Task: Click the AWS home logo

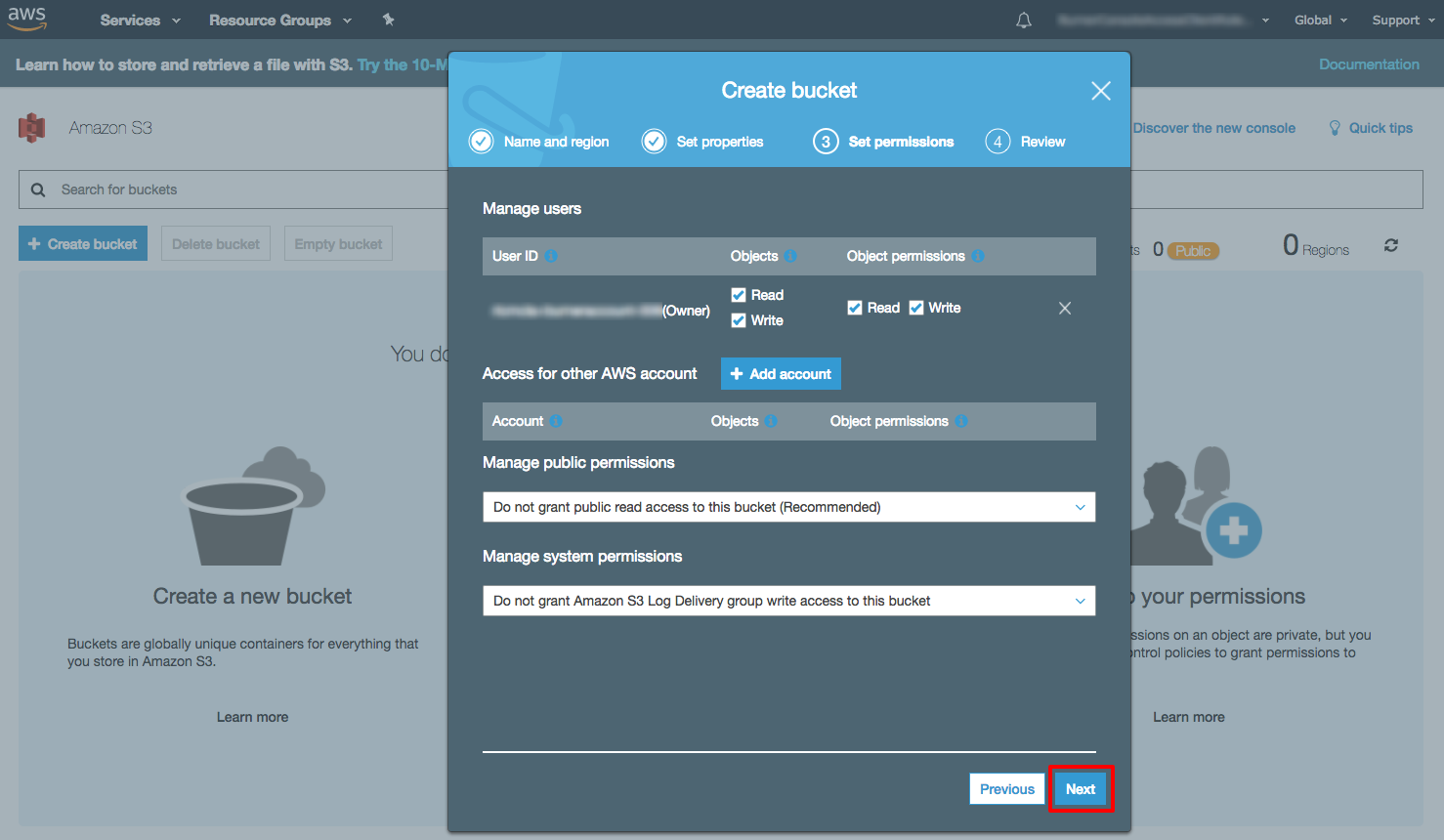Action: [x=26, y=19]
